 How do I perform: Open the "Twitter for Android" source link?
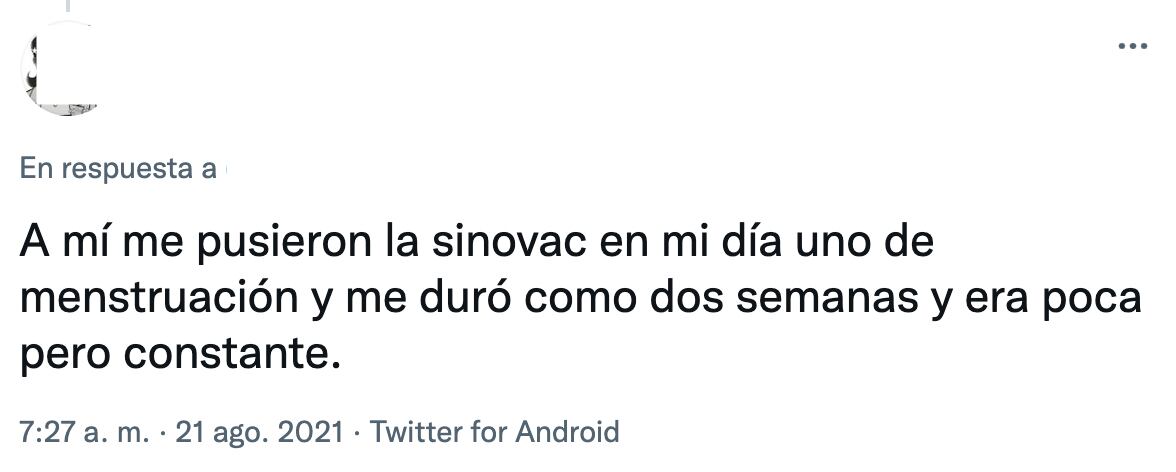(495, 433)
